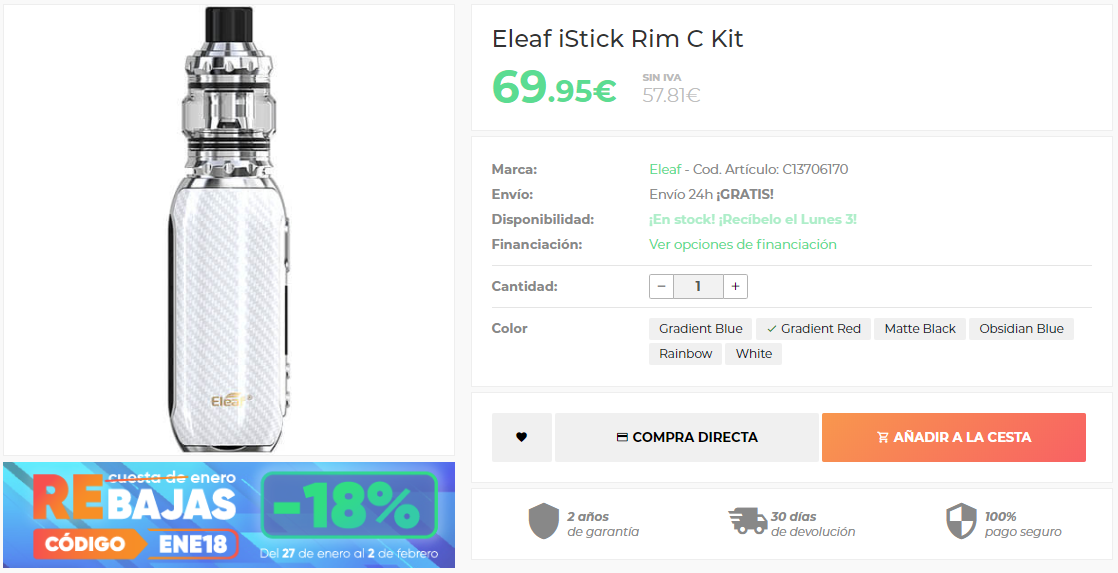Click the minus quantity button

coord(661,286)
